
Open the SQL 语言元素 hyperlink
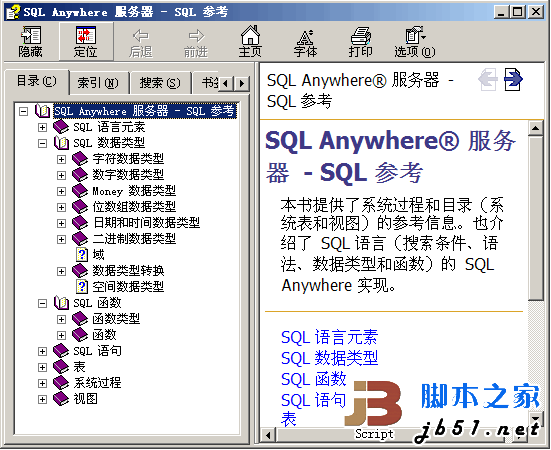(329, 337)
